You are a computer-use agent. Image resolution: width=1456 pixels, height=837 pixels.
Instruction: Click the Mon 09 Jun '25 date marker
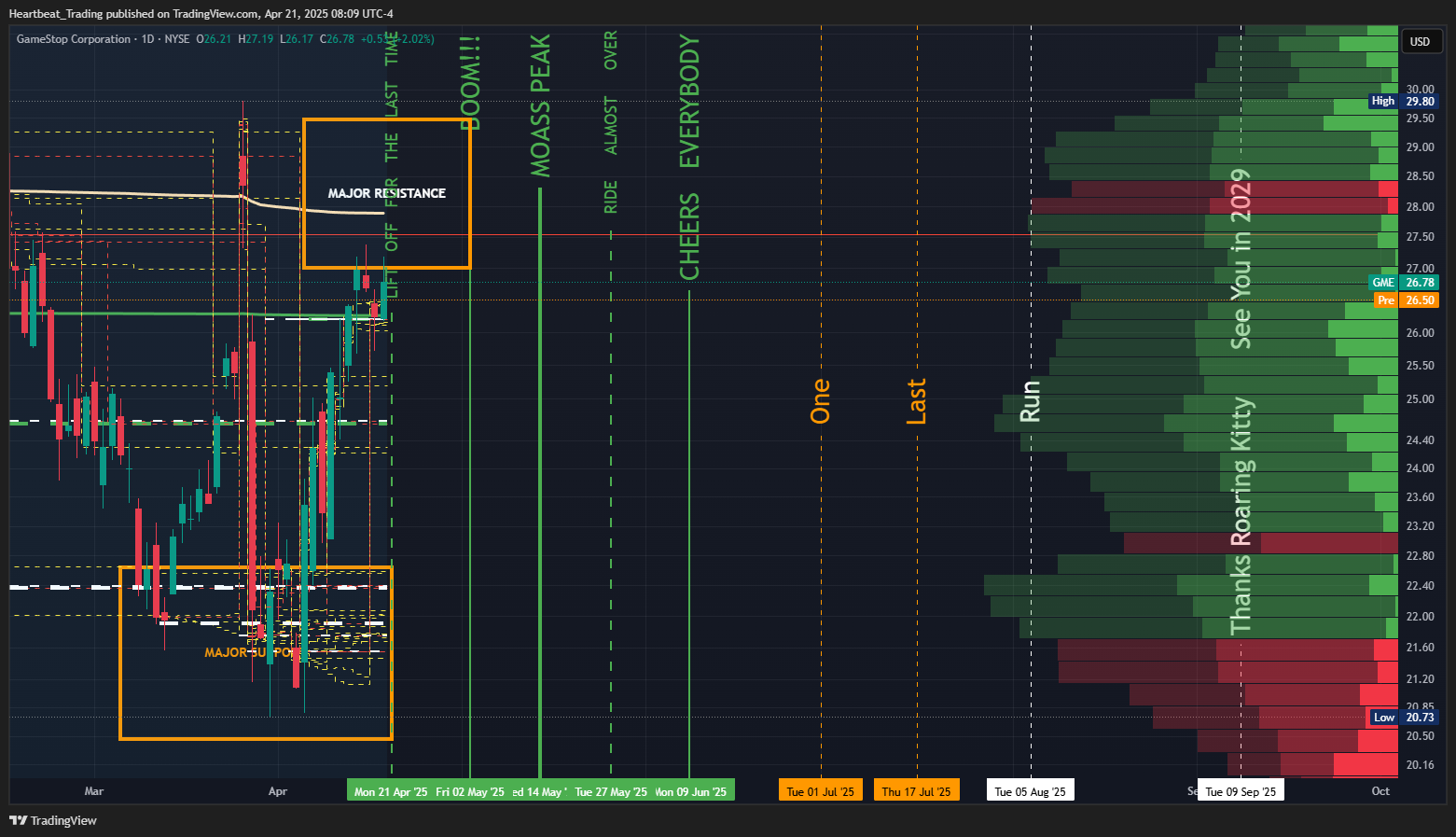coord(691,791)
